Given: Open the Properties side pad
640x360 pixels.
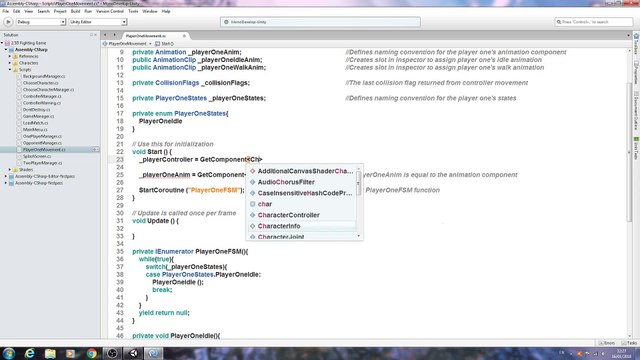Looking at the screenshot, I should click(636, 73).
